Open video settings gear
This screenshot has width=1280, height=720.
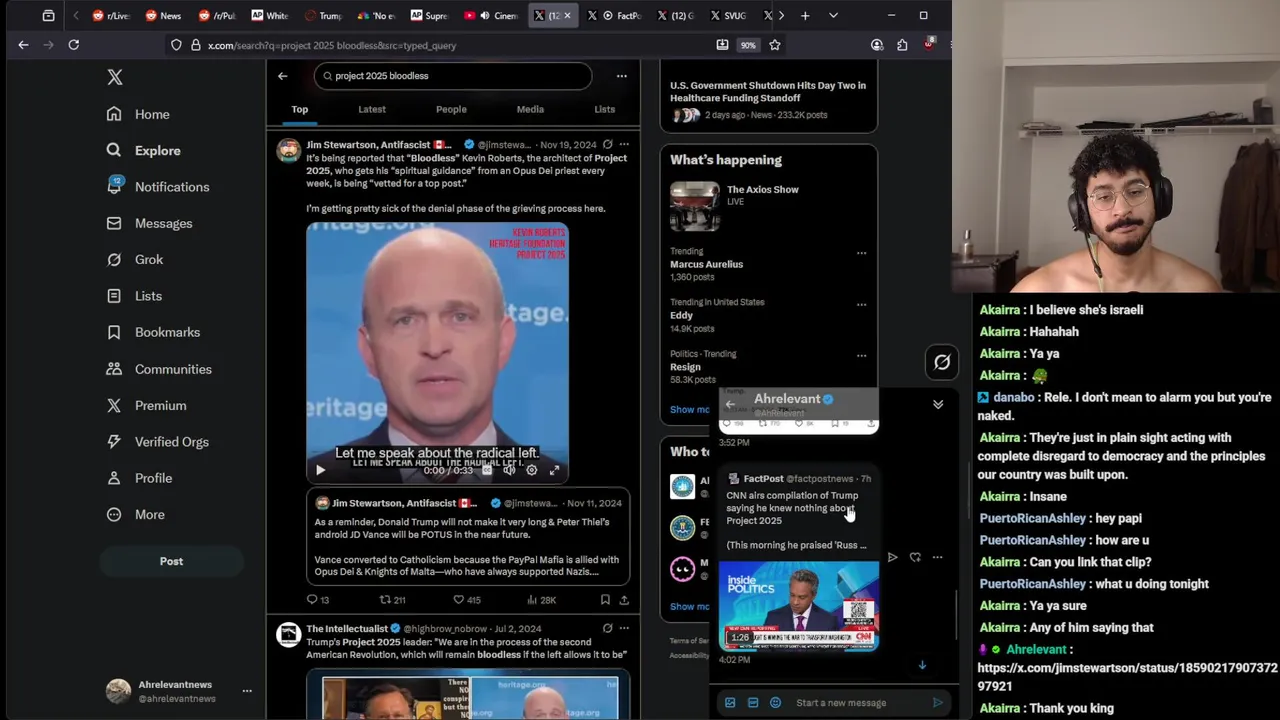(532, 470)
